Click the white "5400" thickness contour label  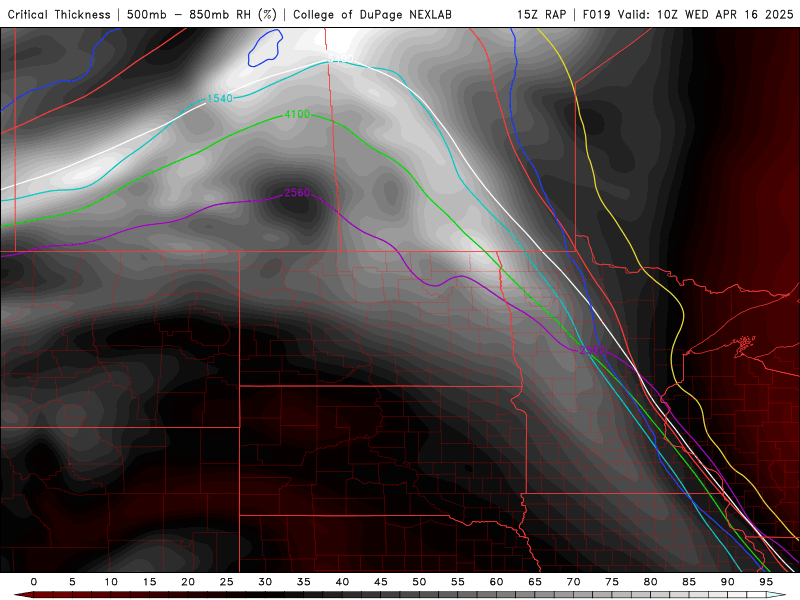coord(340,58)
